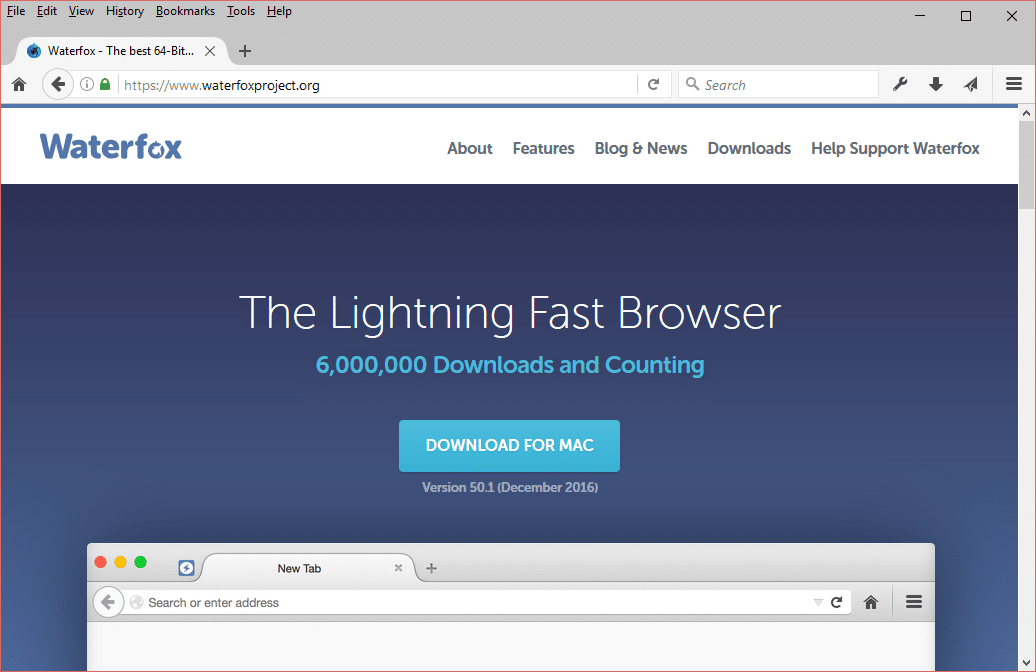
Task: Click the DOWNLOAD FOR MAC button
Action: click(509, 446)
